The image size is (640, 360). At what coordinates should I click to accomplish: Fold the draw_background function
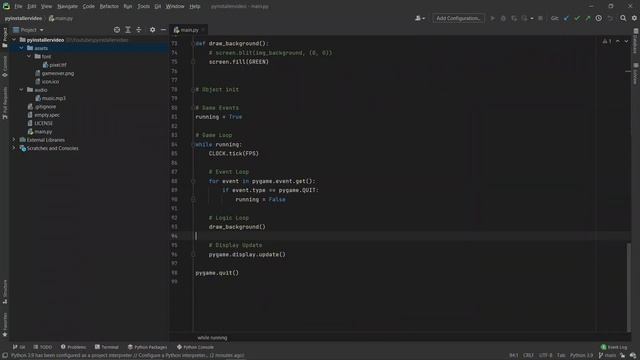193,43
